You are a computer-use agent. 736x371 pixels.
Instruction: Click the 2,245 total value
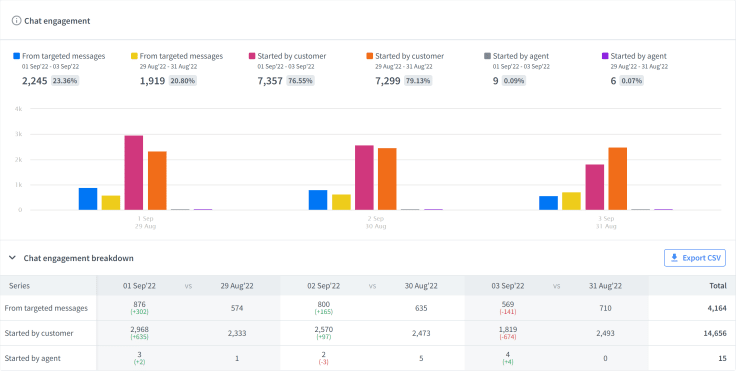(x=35, y=81)
